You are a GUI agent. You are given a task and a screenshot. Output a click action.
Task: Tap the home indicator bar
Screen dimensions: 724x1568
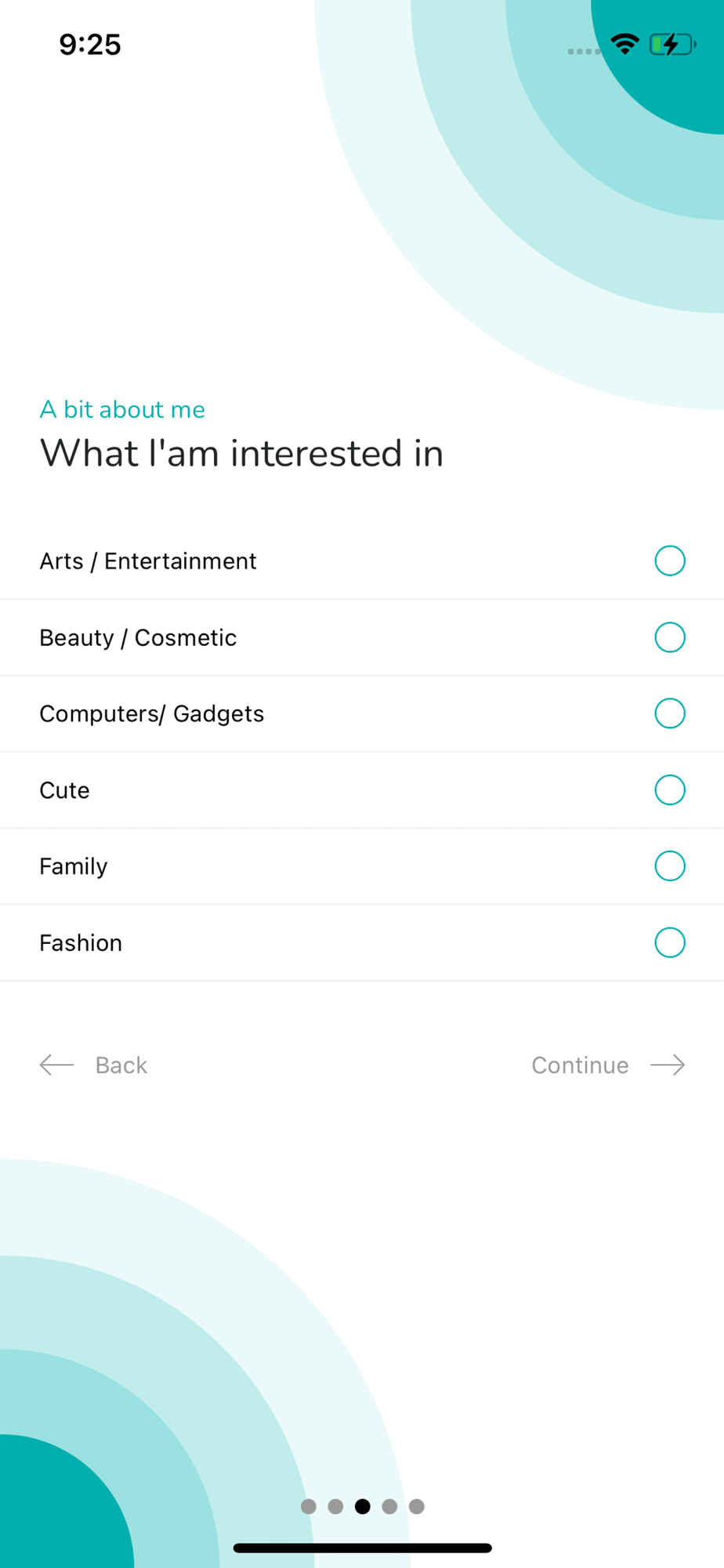[362, 1548]
